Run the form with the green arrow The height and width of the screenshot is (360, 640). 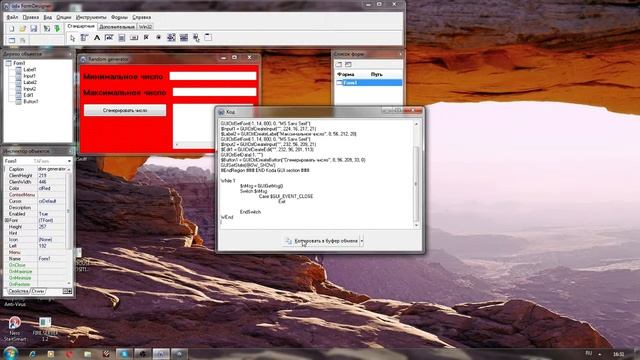point(58,28)
